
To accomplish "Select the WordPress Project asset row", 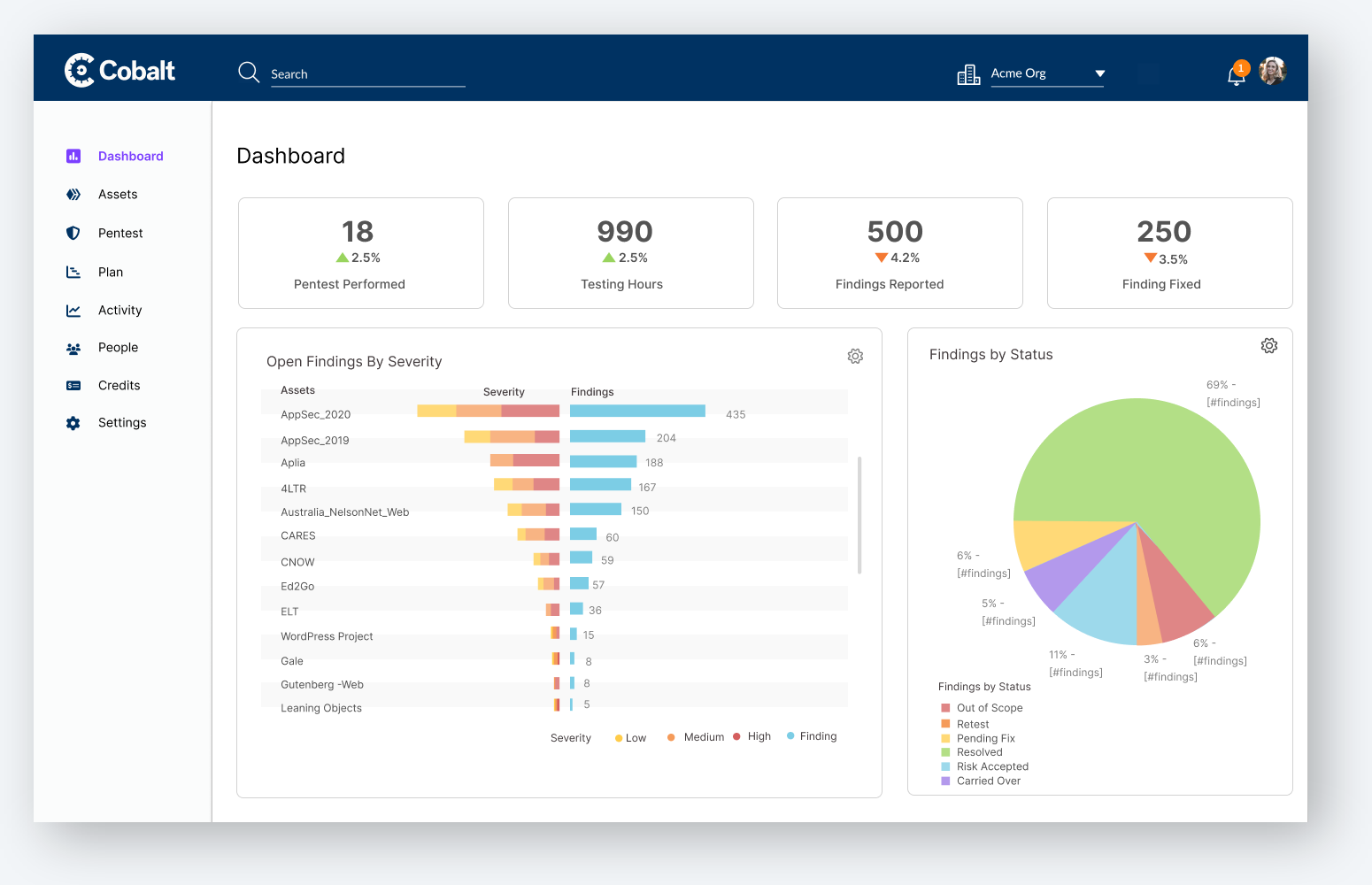I will (x=554, y=635).
